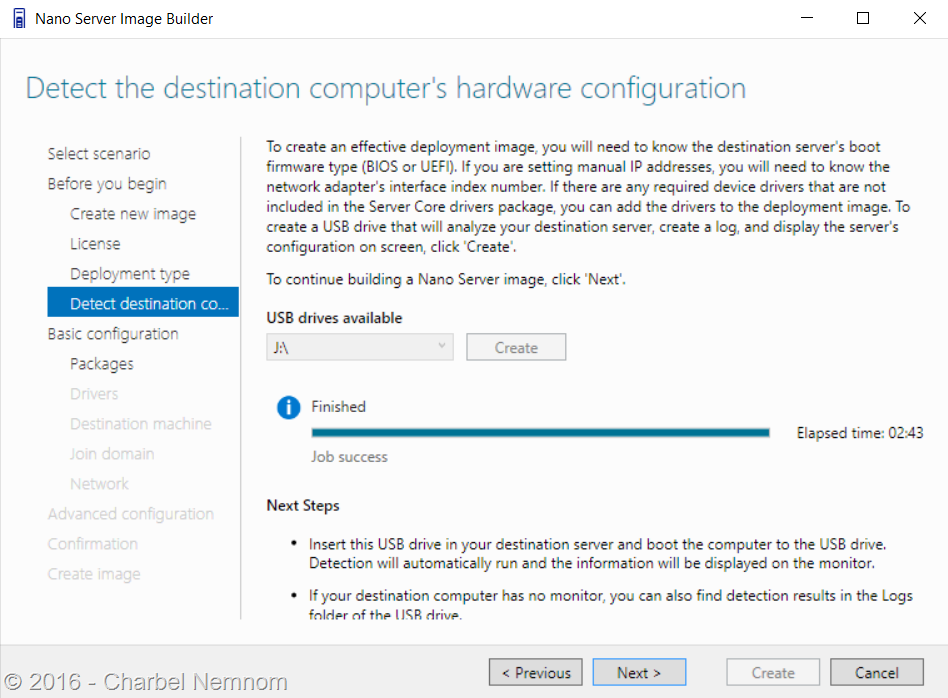Click the Elapsed time: 02:43 text
The width and height of the screenshot is (948, 698).
point(860,433)
